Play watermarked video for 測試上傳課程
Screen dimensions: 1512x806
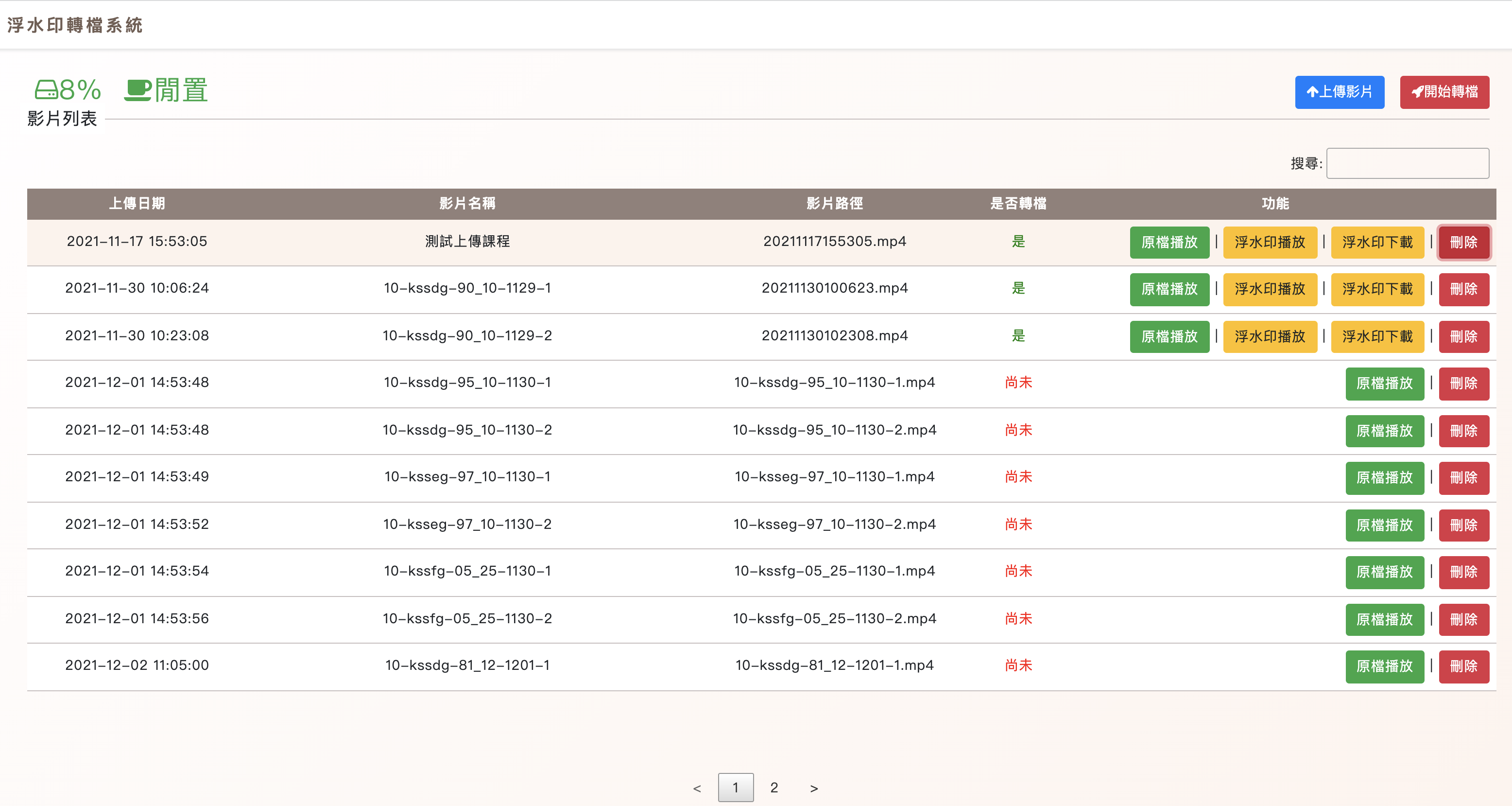(1270, 242)
